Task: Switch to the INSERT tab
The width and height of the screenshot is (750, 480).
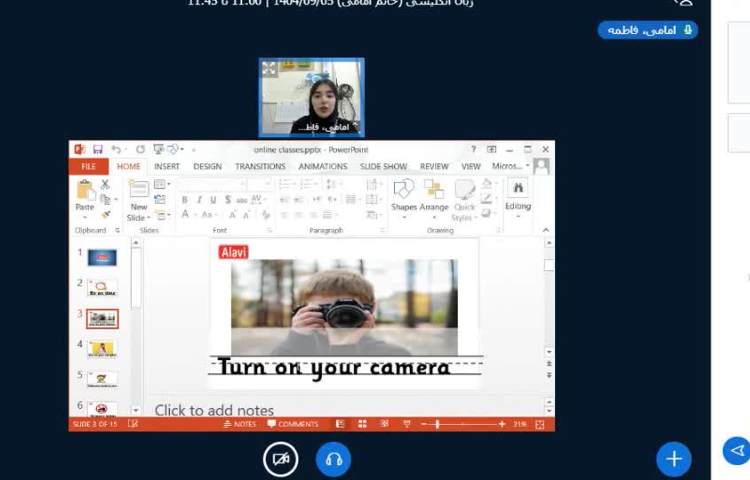Action: pos(167,167)
